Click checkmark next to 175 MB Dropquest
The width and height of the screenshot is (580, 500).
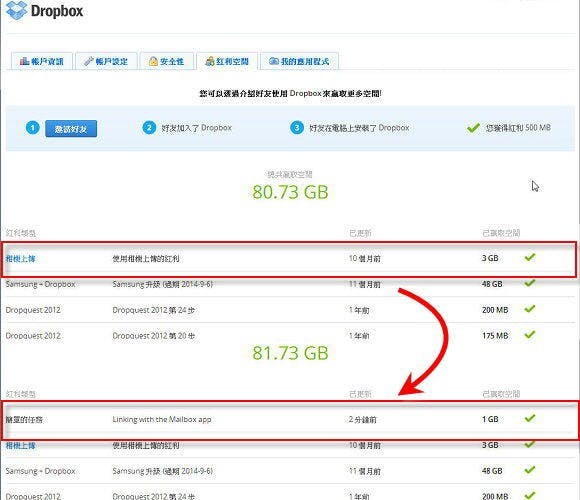[x=530, y=334]
